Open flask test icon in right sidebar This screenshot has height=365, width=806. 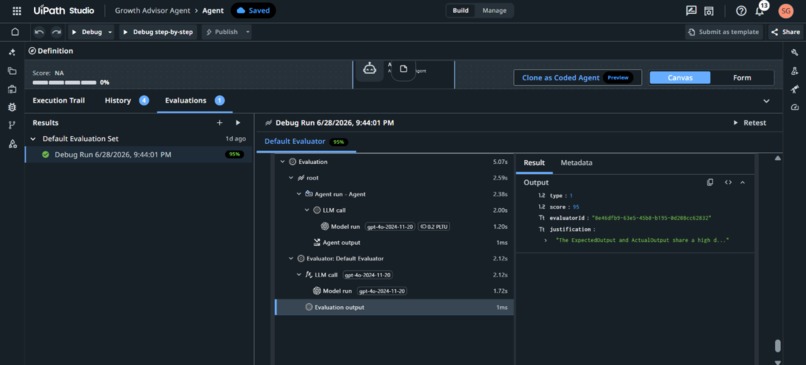click(x=795, y=71)
